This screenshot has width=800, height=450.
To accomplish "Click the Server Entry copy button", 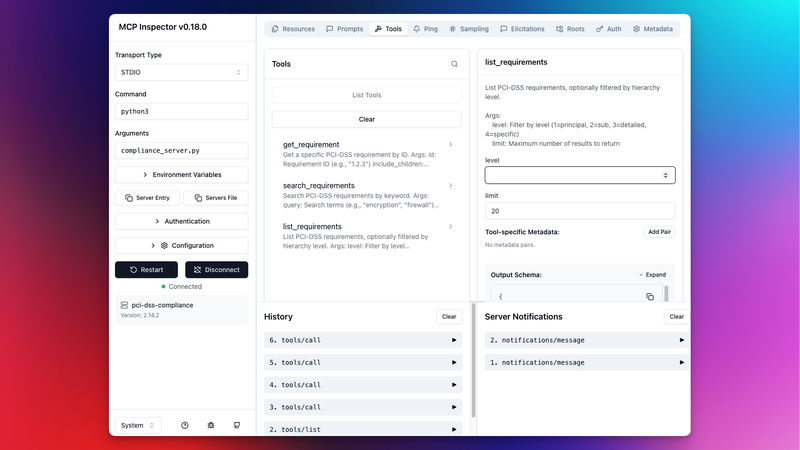I will tap(147, 198).
